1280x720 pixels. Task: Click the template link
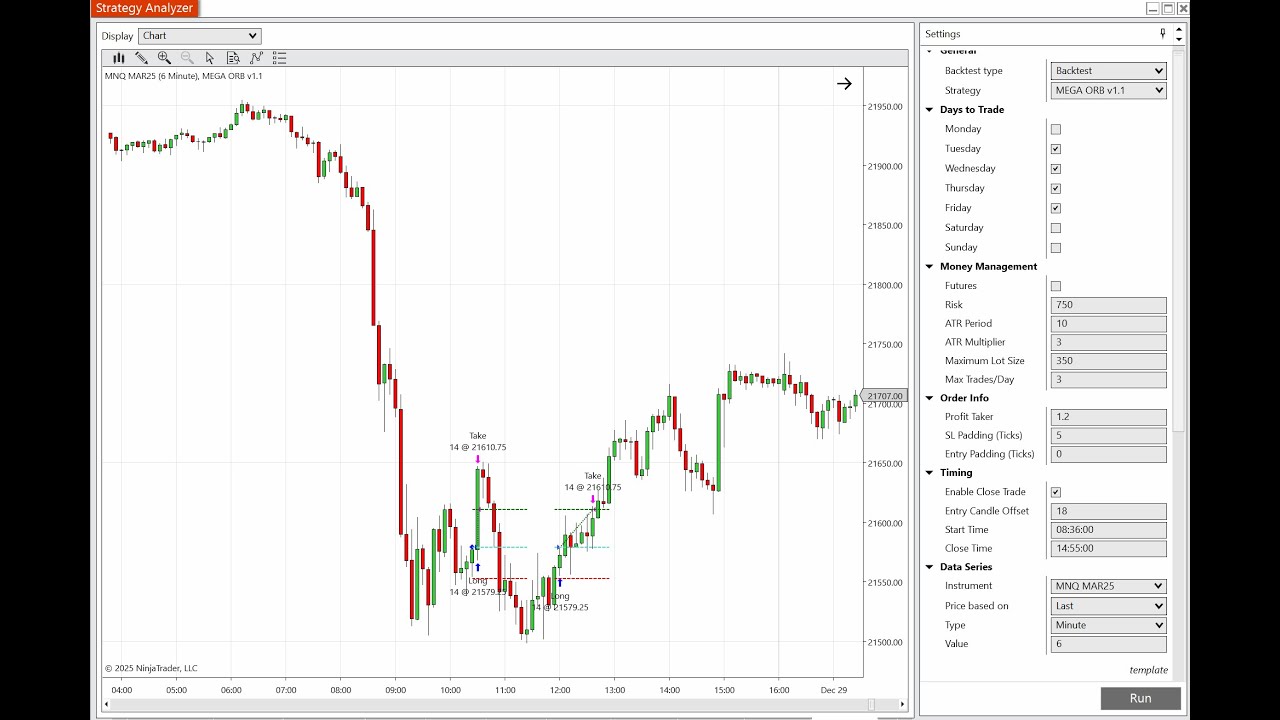click(x=1149, y=670)
